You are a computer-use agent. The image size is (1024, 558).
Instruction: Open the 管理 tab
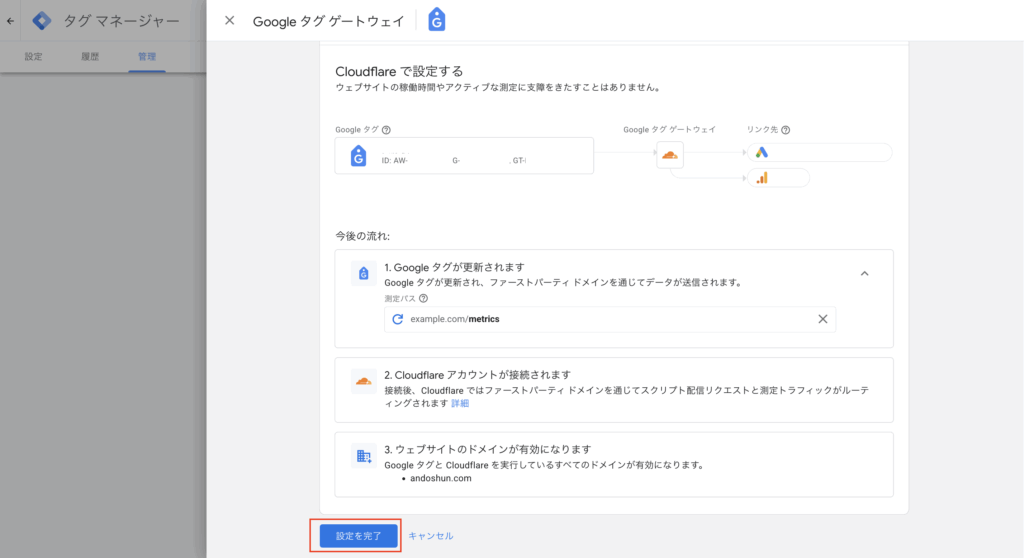coord(147,57)
